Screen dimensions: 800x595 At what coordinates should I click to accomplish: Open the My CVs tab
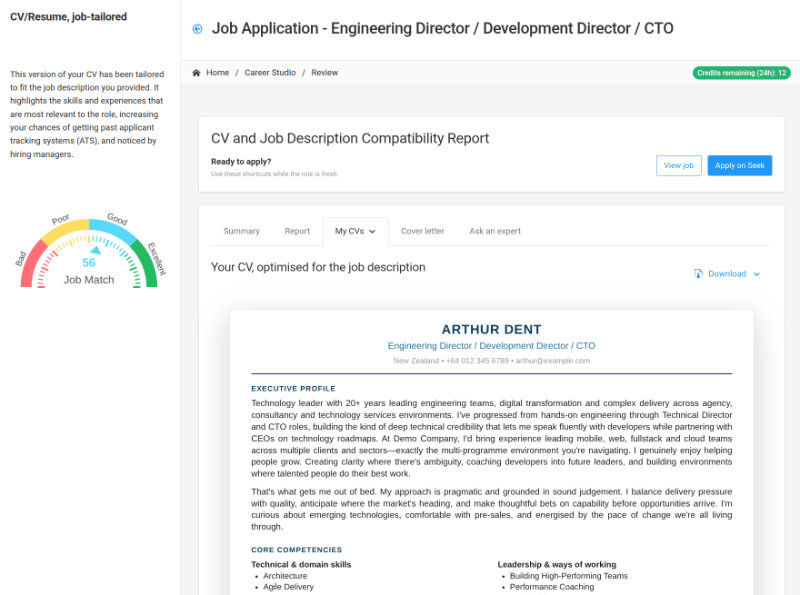click(x=355, y=231)
